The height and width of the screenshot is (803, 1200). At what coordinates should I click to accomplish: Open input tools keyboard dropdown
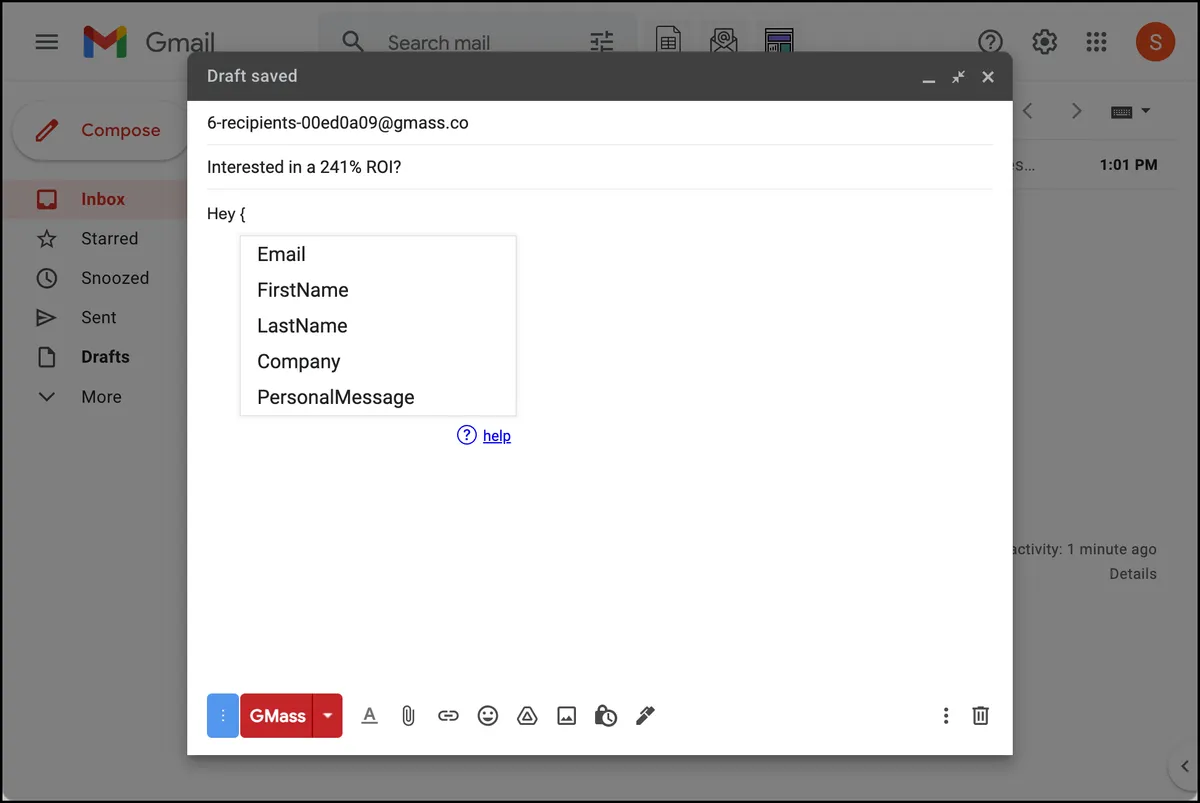click(1131, 112)
